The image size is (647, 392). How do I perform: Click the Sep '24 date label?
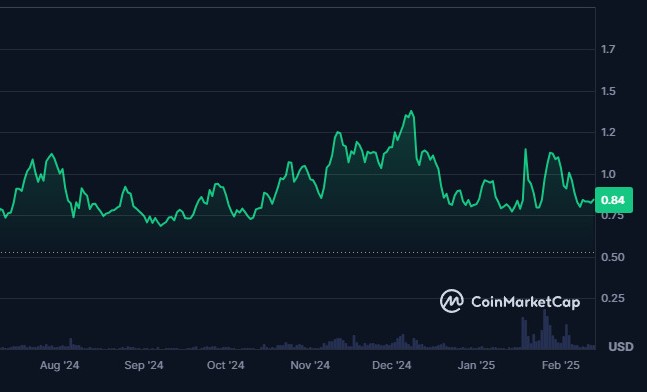[144, 365]
